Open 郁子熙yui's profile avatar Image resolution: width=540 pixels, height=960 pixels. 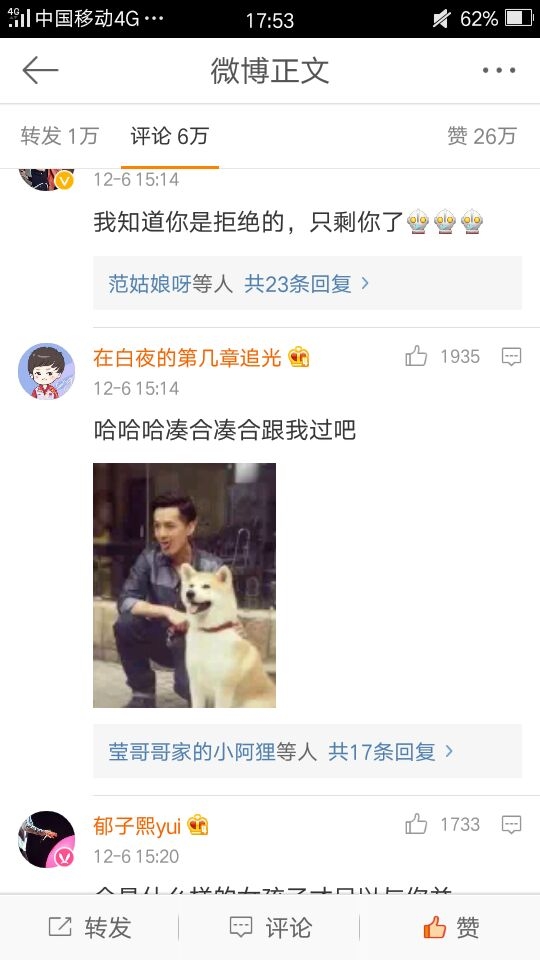pos(47,839)
